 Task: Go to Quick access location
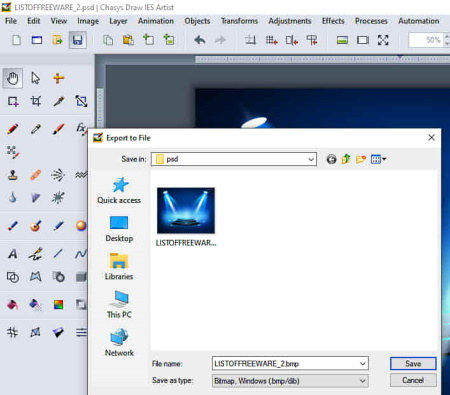[119, 190]
